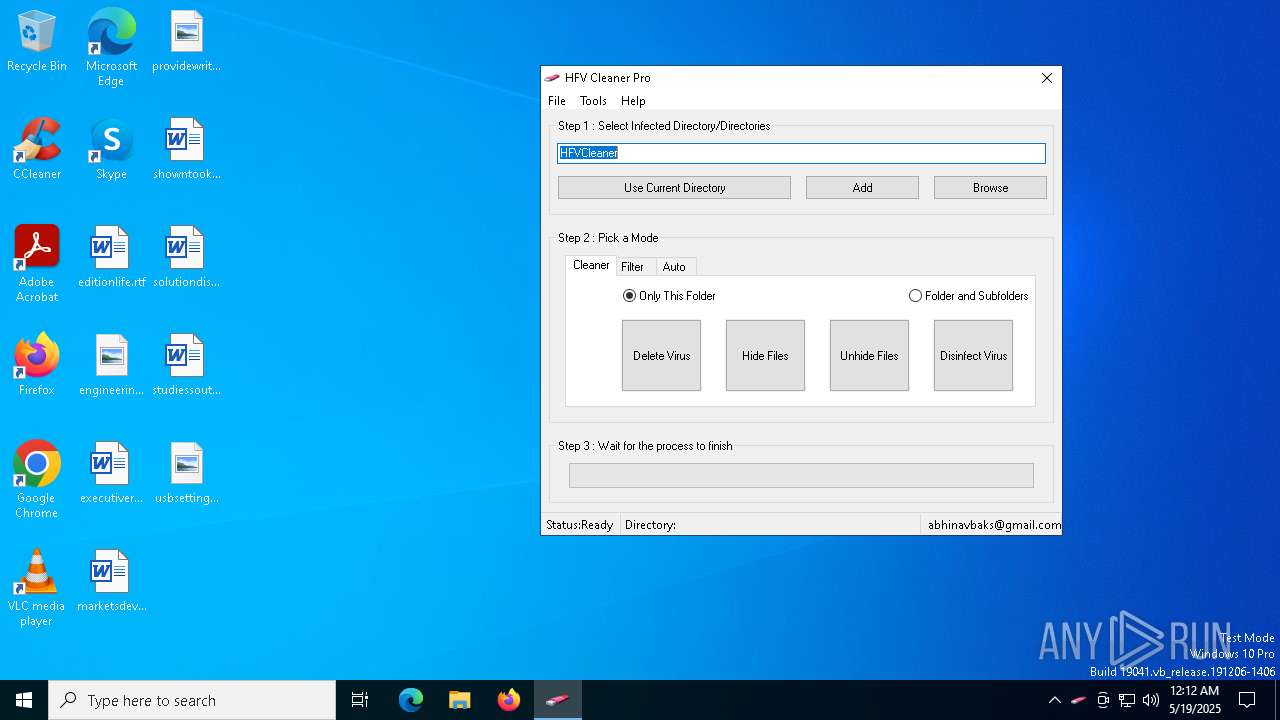The height and width of the screenshot is (720, 1280).
Task: Click HFV Cleaner taskbar button
Action: [x=558, y=700]
